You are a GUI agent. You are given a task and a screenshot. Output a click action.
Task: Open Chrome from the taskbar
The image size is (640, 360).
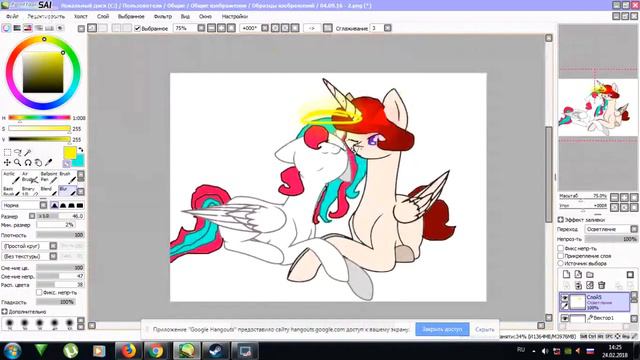156,351
